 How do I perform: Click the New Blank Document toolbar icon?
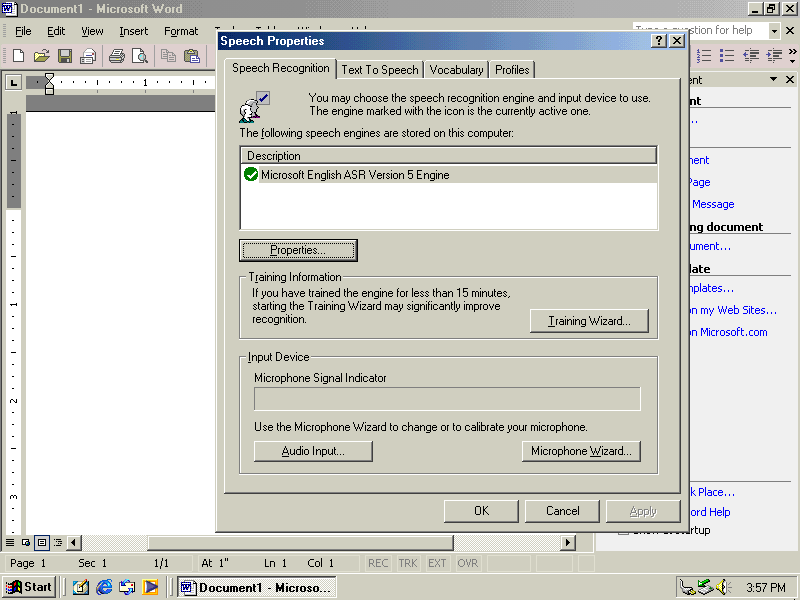coord(18,56)
